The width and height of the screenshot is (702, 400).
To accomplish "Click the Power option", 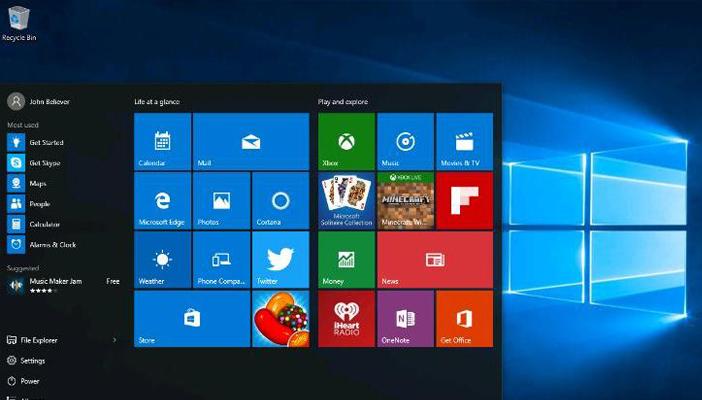I will (29, 381).
